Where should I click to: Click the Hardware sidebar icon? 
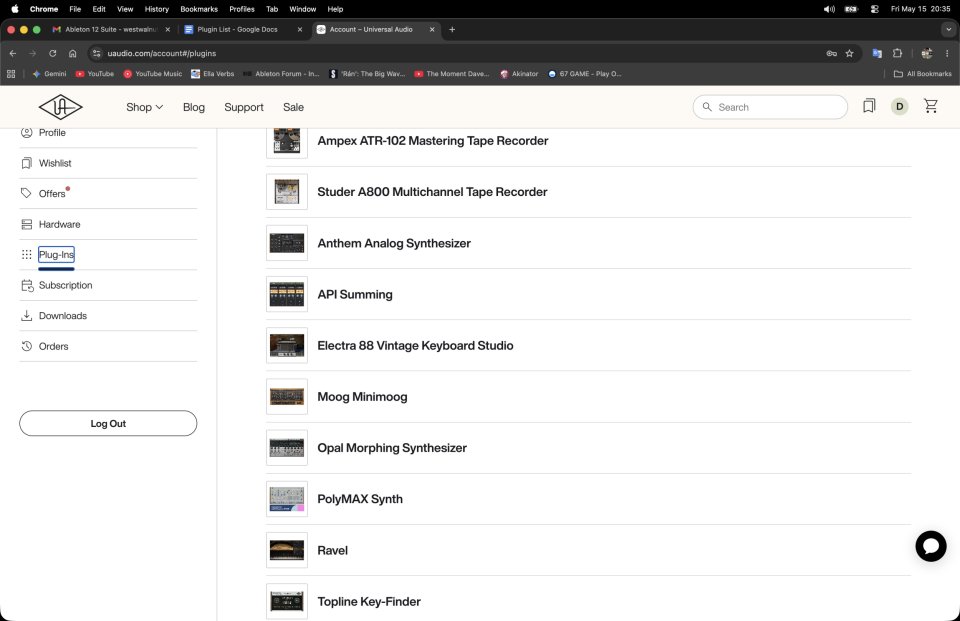coord(26,224)
